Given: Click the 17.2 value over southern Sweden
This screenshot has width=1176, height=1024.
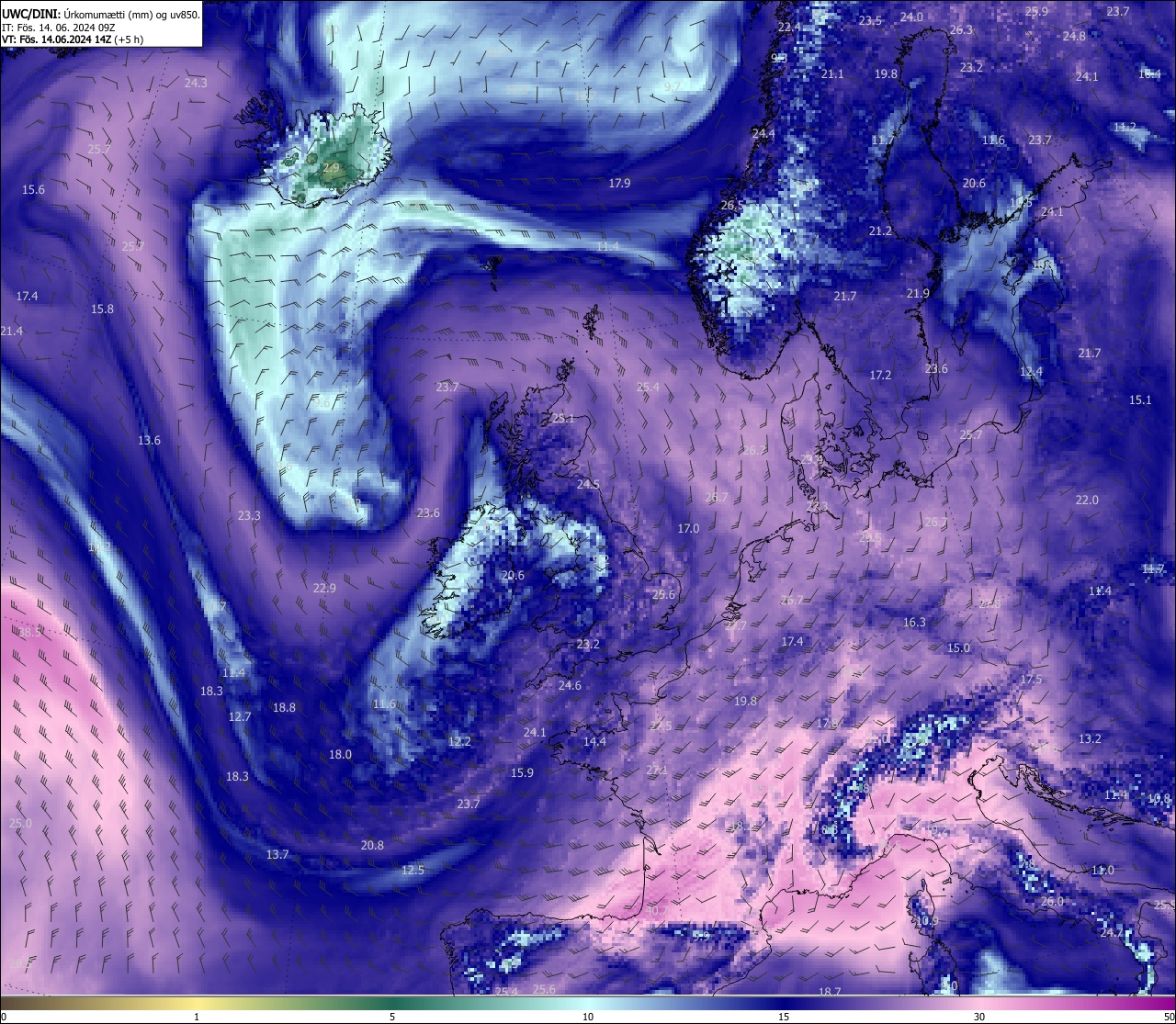Looking at the screenshot, I should tap(880, 375).
